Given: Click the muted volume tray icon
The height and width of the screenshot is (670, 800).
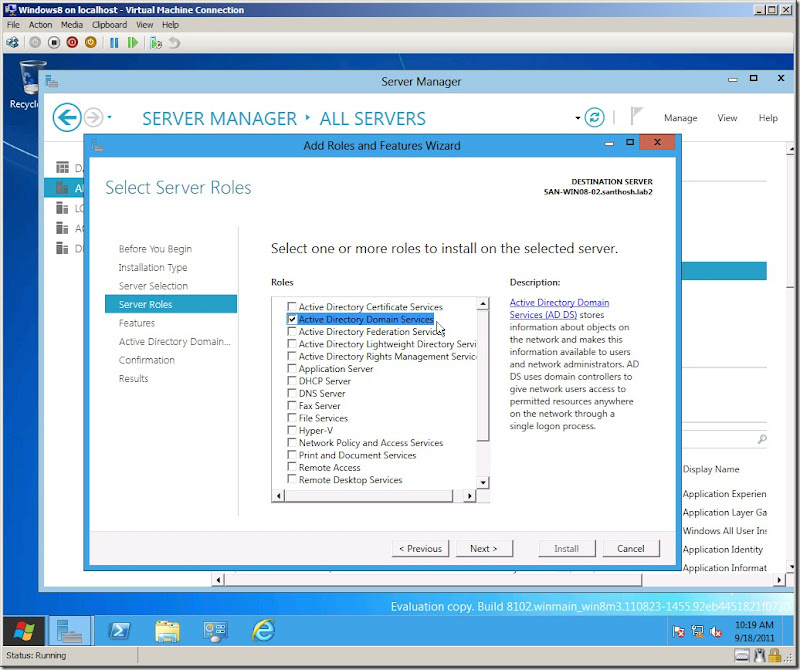Looking at the screenshot, I should pyautogui.click(x=715, y=632).
